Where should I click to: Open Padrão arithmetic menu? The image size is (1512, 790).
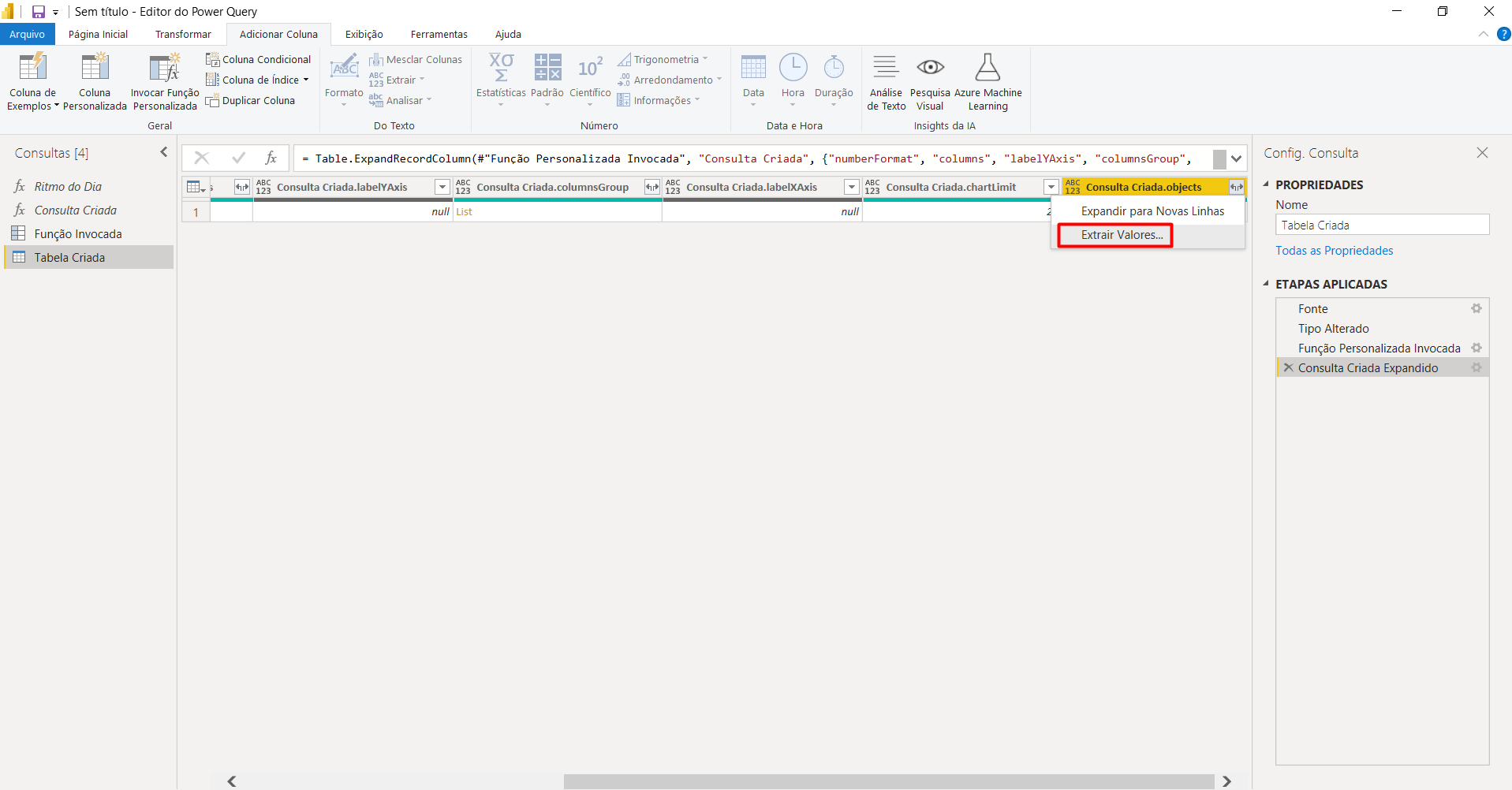[x=547, y=80]
